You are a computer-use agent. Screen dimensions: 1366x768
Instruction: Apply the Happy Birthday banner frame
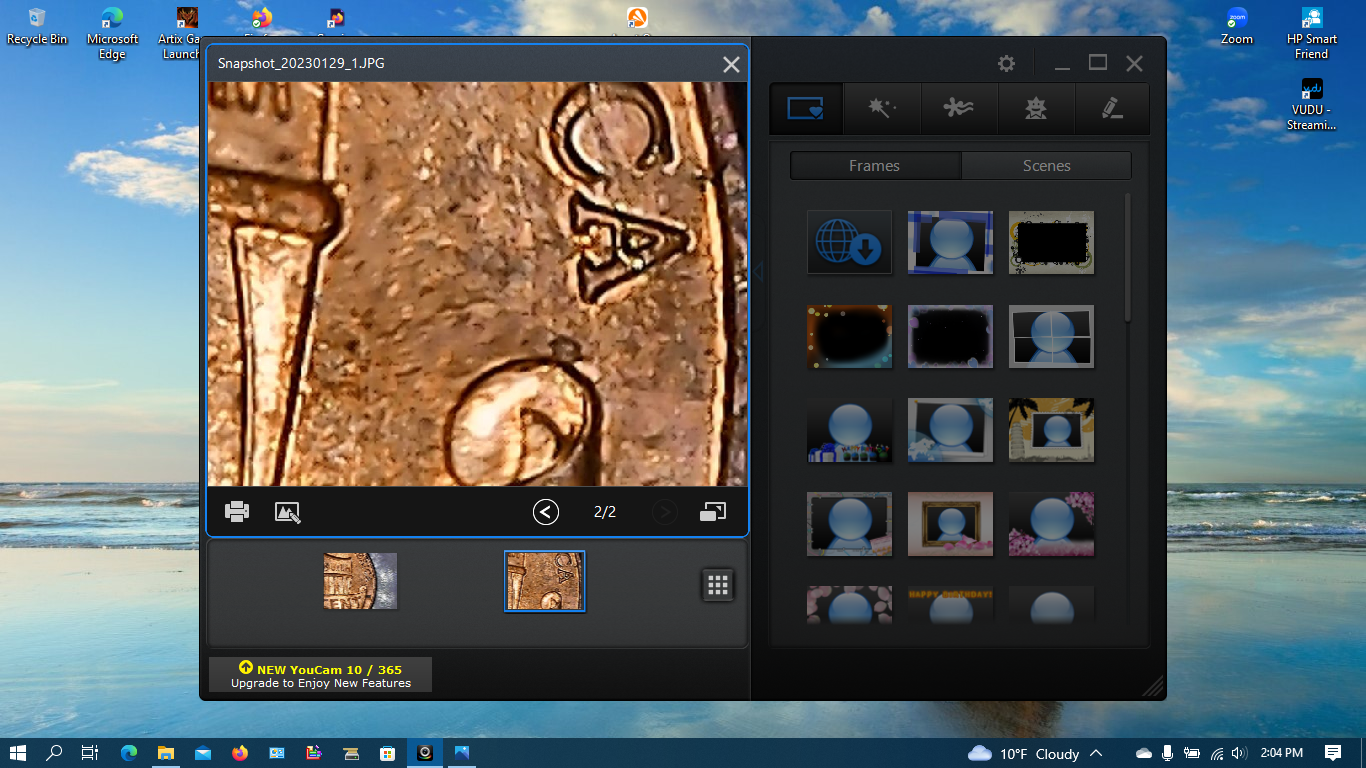pyautogui.click(x=950, y=604)
